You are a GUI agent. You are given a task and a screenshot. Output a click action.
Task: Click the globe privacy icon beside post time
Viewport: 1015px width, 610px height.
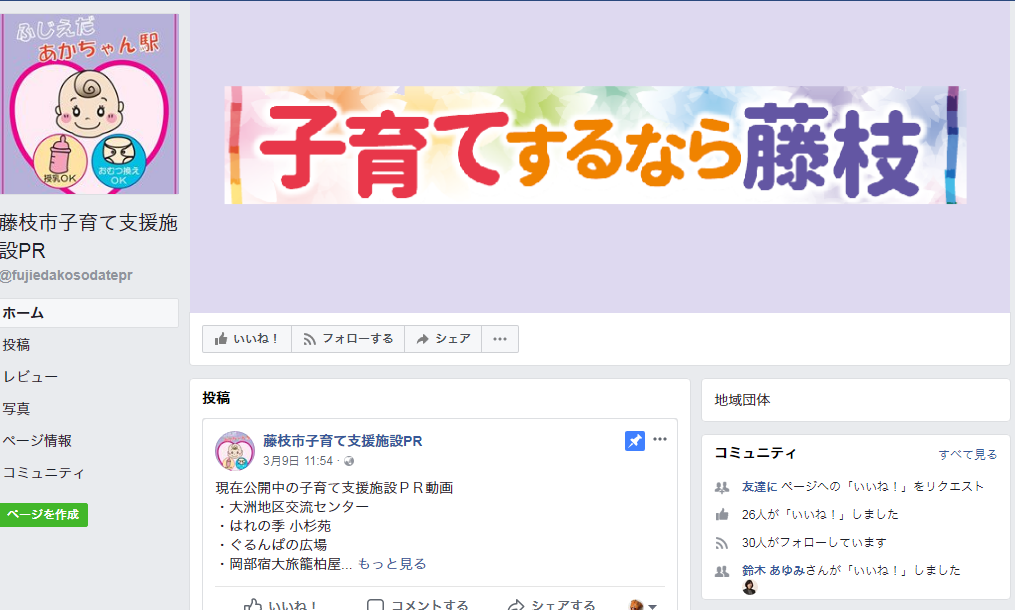coord(349,461)
